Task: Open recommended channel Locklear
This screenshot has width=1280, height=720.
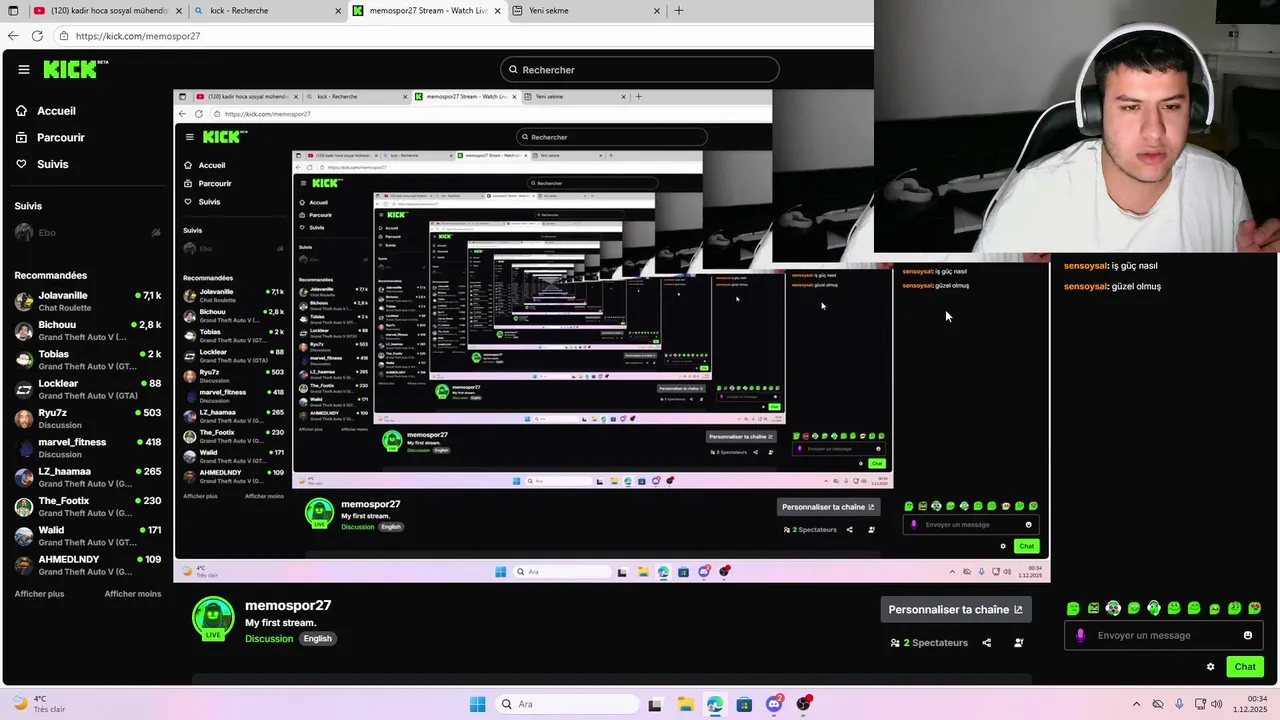Action: 88,389
